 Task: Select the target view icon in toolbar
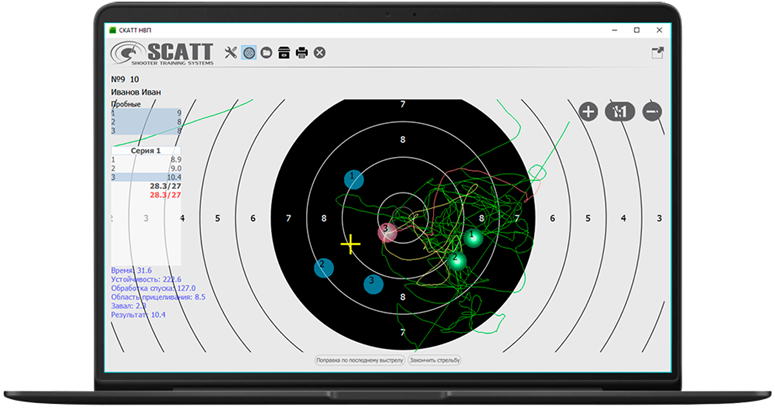(249, 52)
